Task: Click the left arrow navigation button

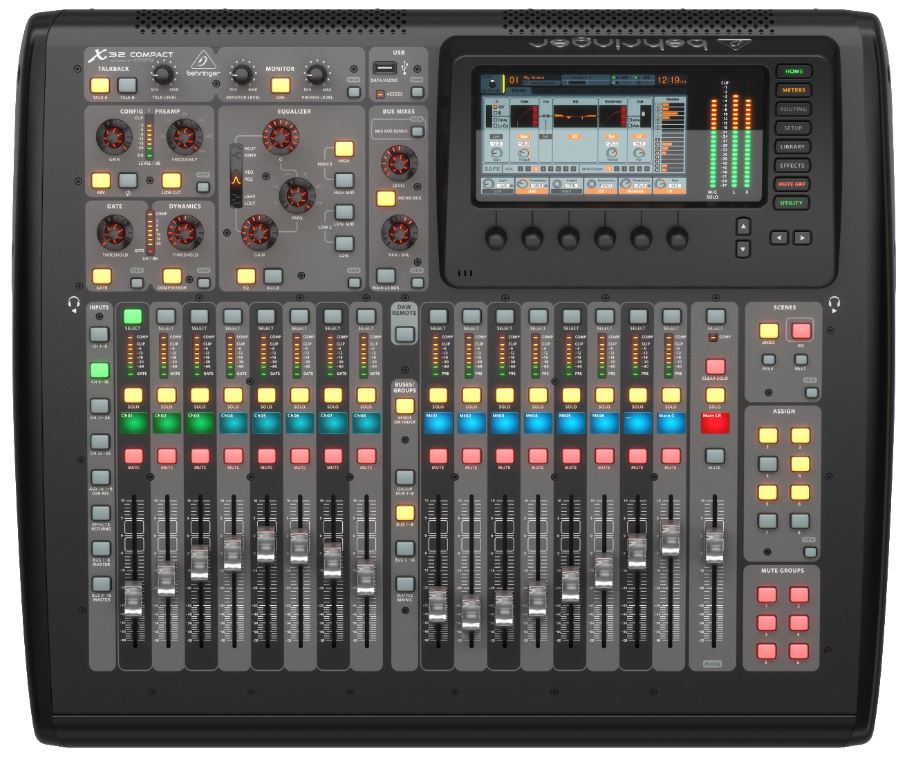Action: pyautogui.click(x=779, y=237)
